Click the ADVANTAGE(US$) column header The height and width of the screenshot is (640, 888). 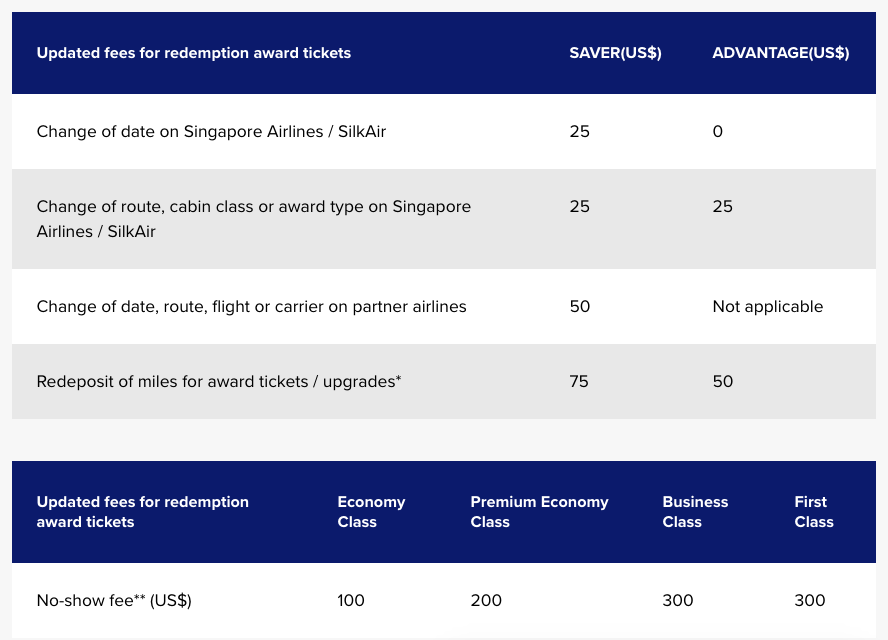click(780, 53)
